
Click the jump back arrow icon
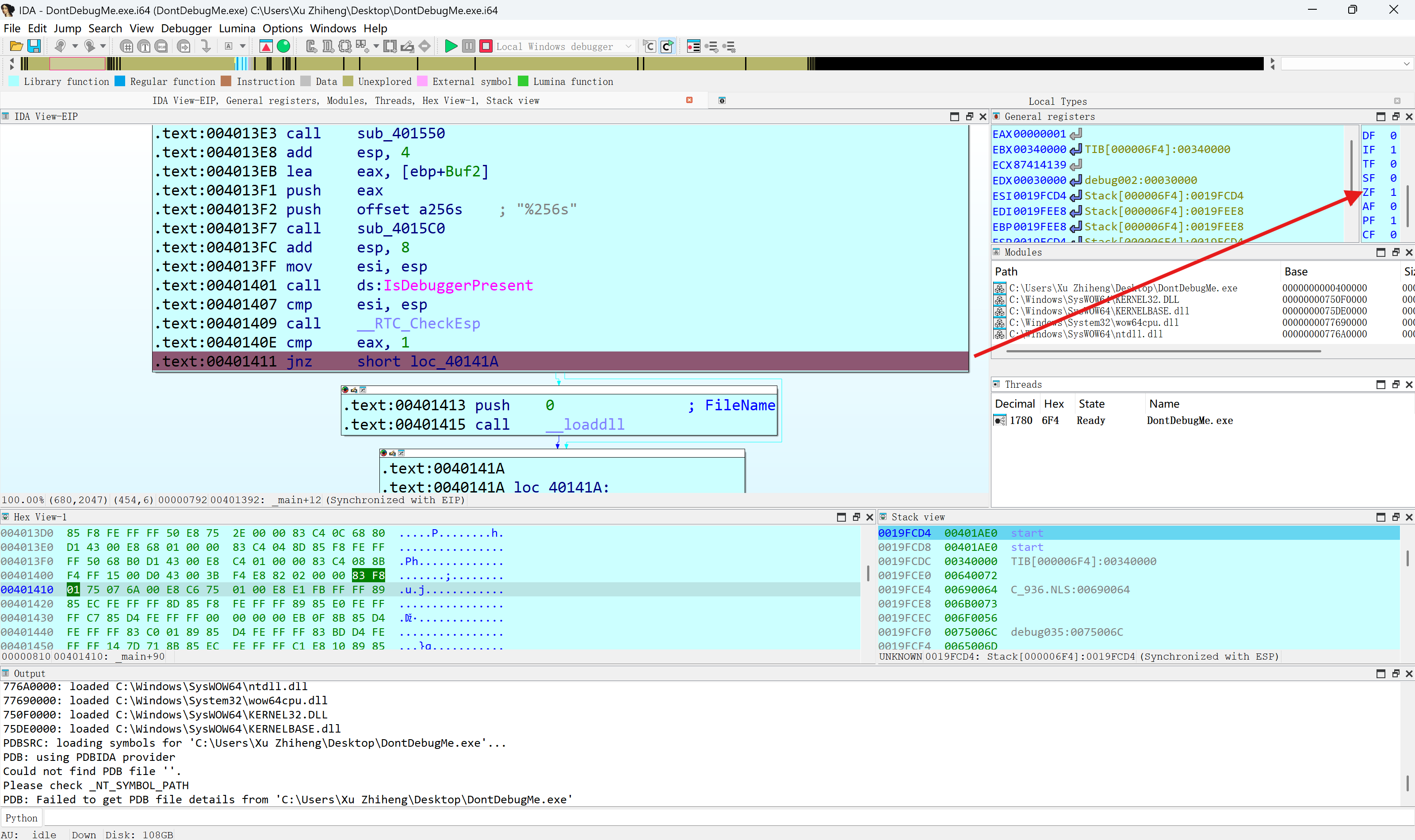[x=60, y=46]
